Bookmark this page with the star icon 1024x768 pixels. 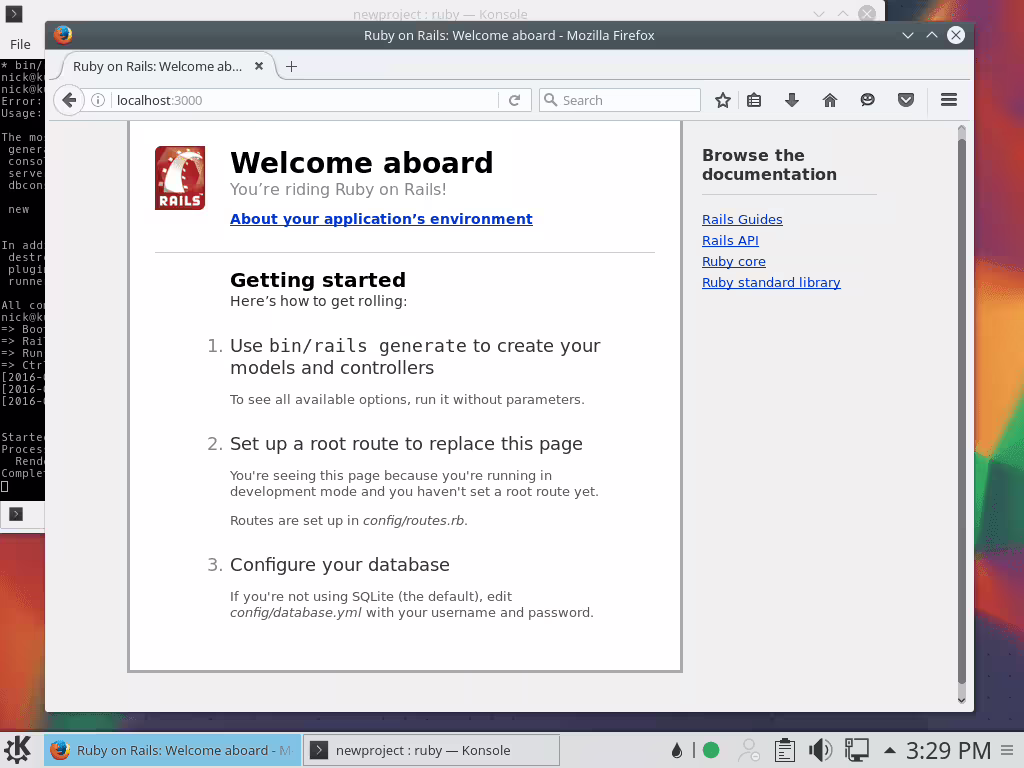(x=722, y=100)
